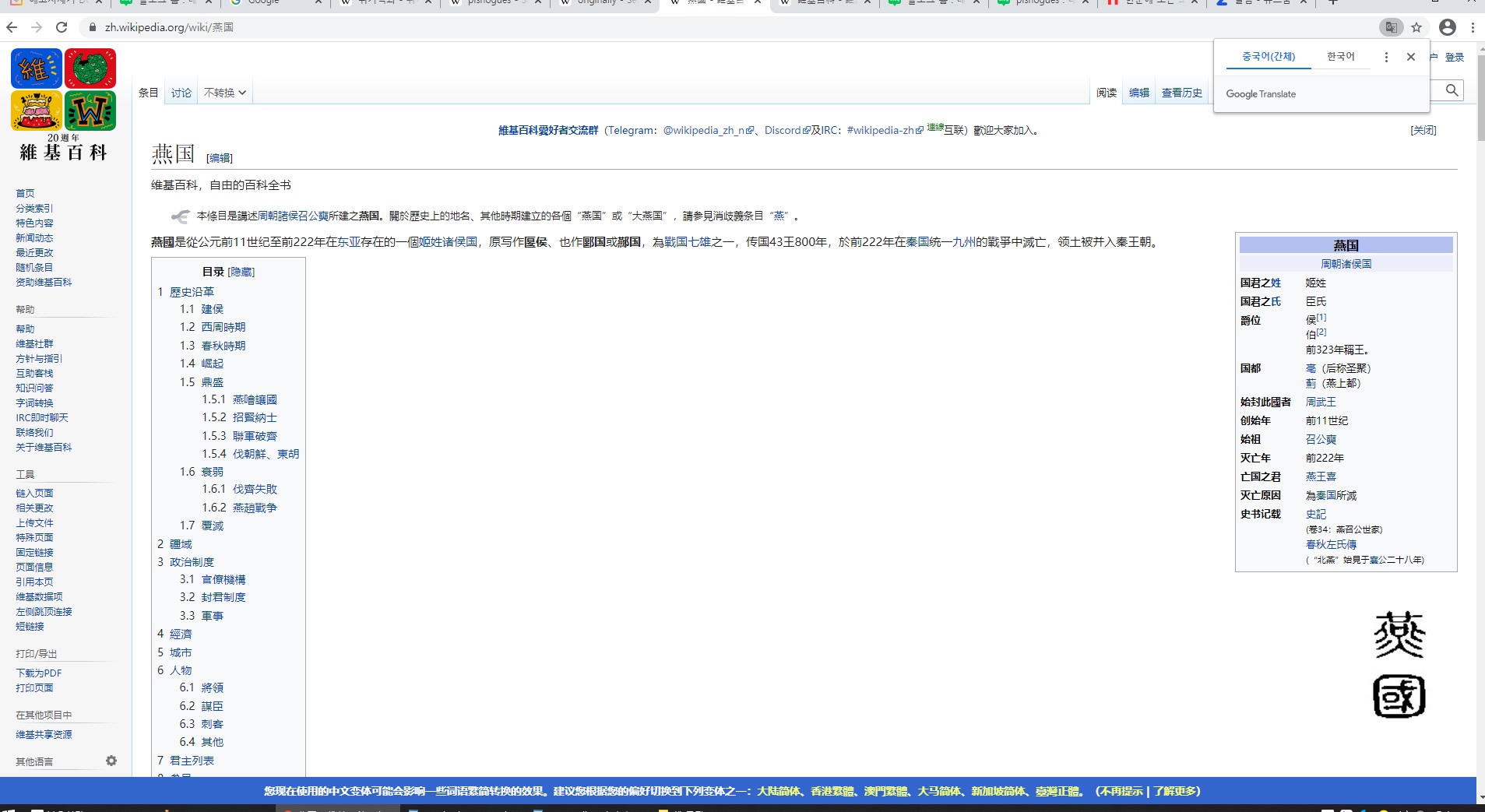Click 下载为PDF in sidebar

(39, 673)
